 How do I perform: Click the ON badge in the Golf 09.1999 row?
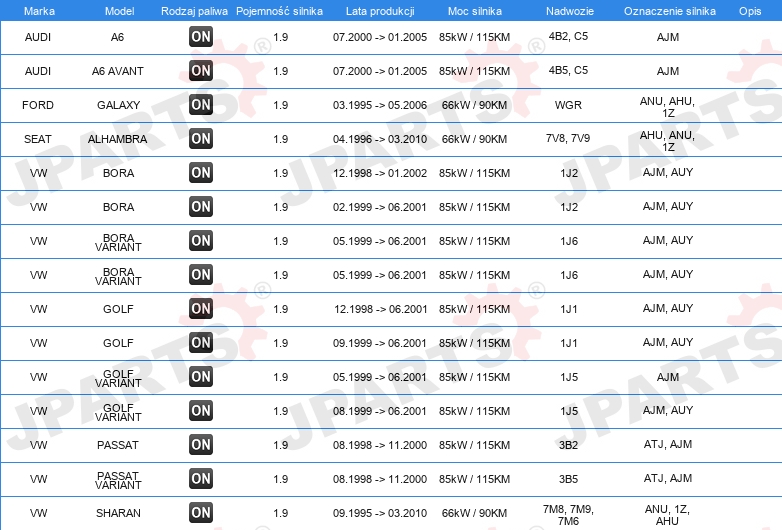coord(201,342)
